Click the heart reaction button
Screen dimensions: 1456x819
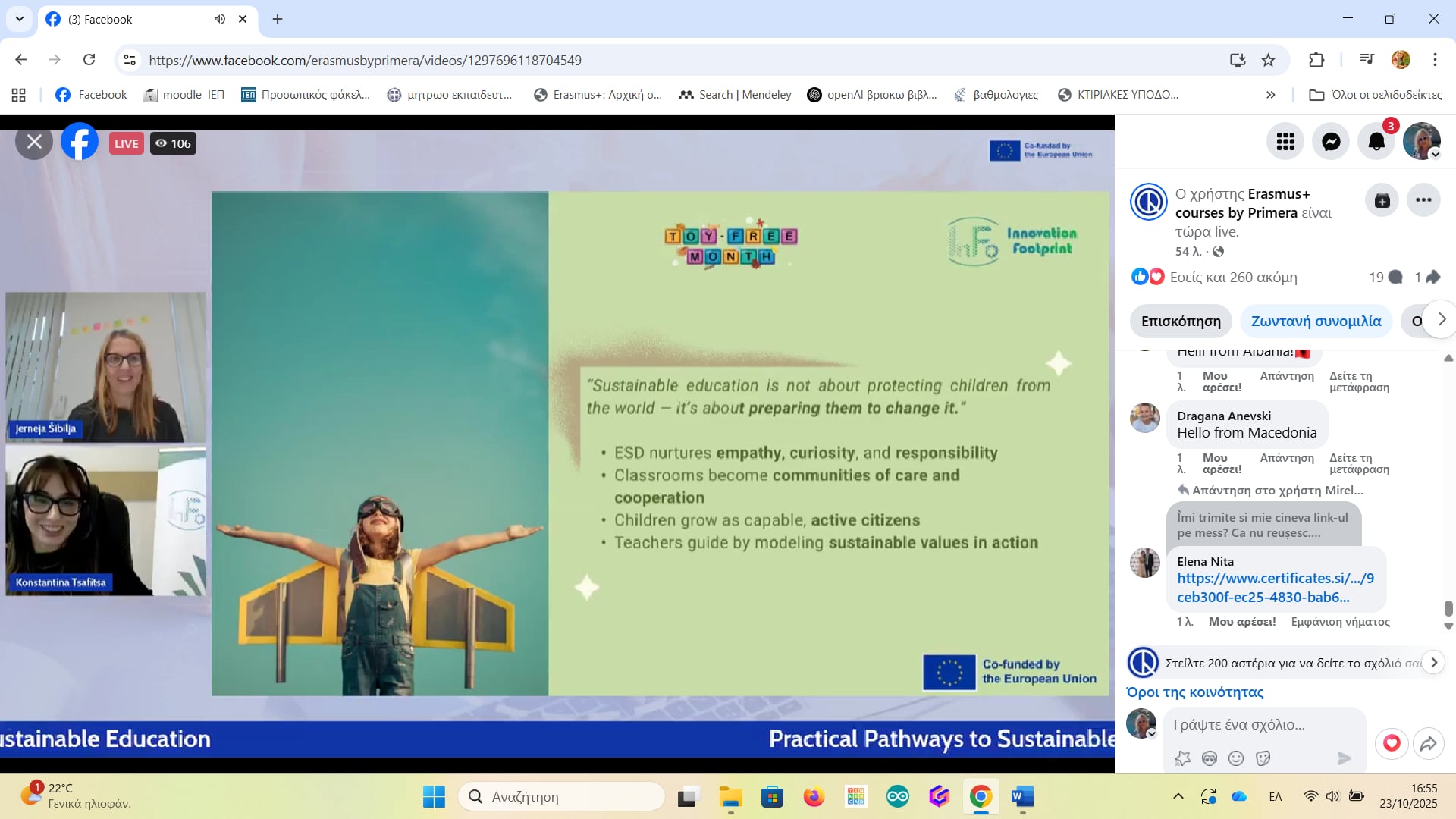coord(1392,743)
